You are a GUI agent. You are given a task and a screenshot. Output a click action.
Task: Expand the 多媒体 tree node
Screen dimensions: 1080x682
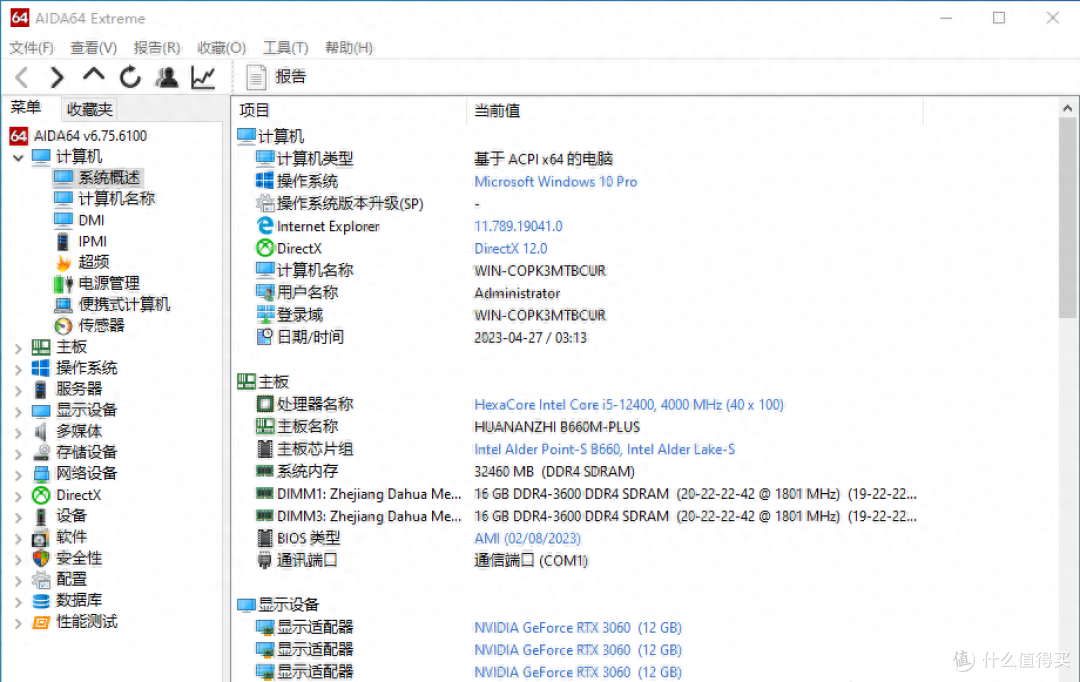[x=19, y=433]
